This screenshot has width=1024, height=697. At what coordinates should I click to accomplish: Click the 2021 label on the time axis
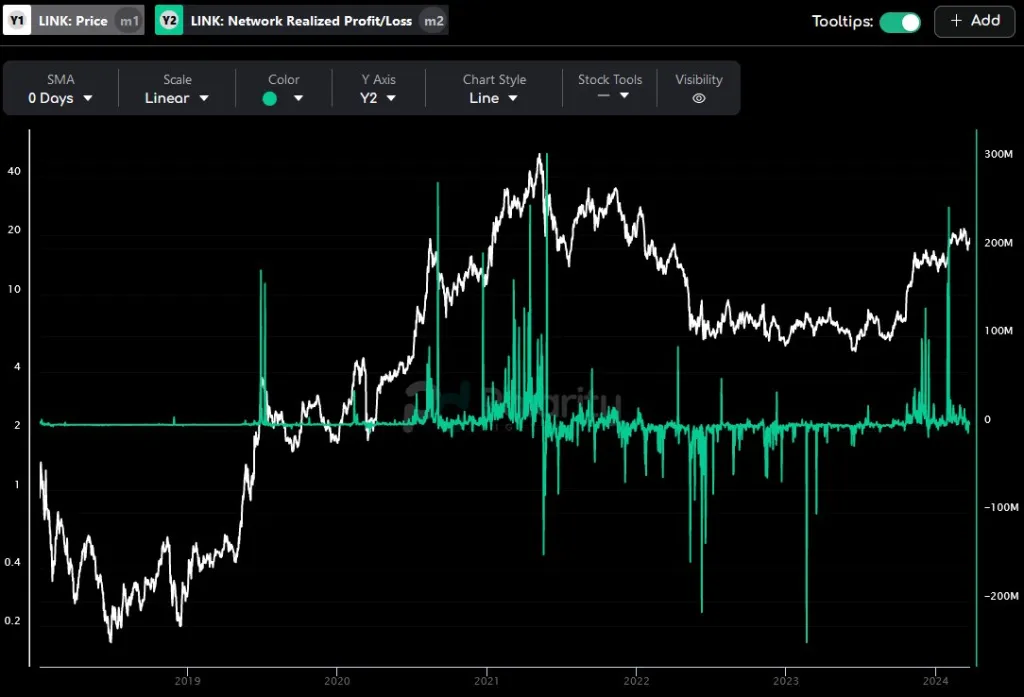(x=486, y=681)
